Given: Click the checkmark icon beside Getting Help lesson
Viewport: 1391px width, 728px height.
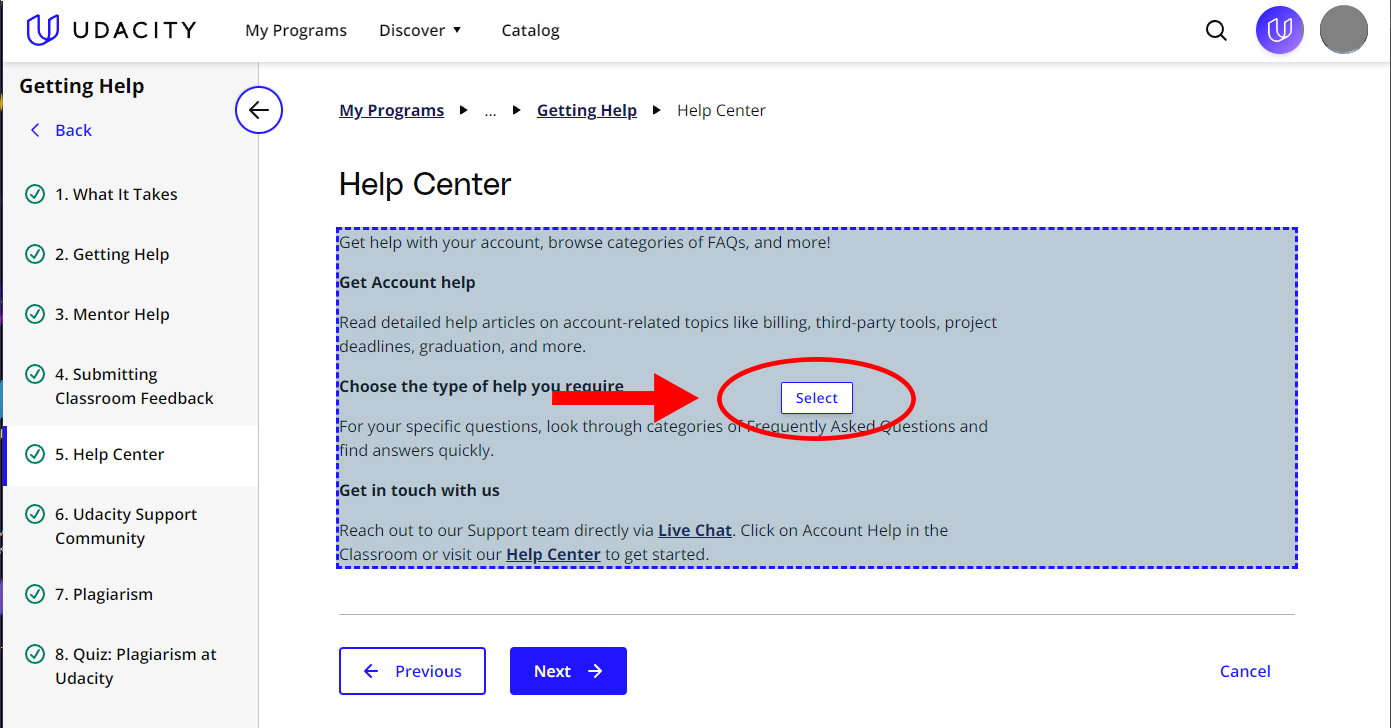Looking at the screenshot, I should tap(35, 254).
